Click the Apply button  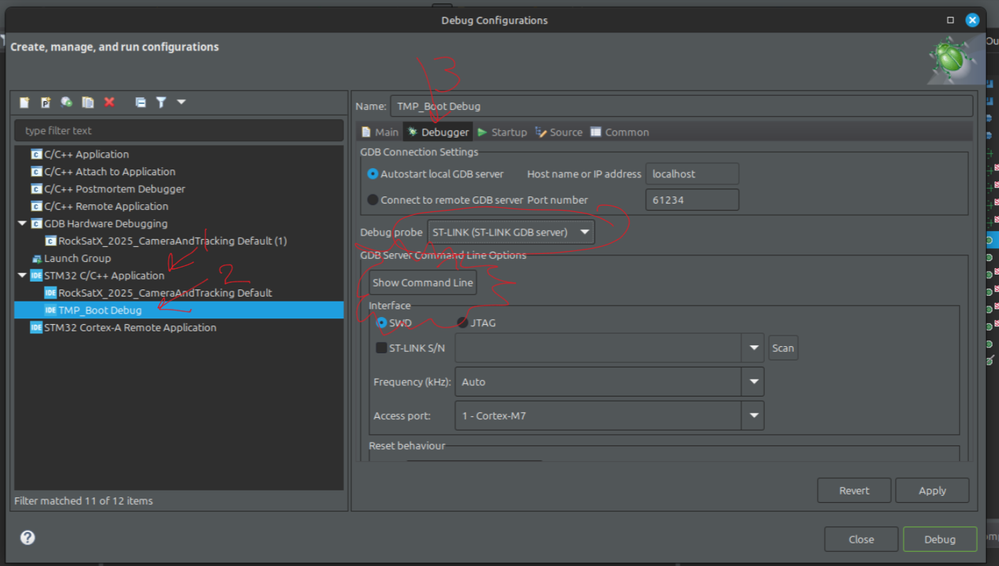pos(932,491)
